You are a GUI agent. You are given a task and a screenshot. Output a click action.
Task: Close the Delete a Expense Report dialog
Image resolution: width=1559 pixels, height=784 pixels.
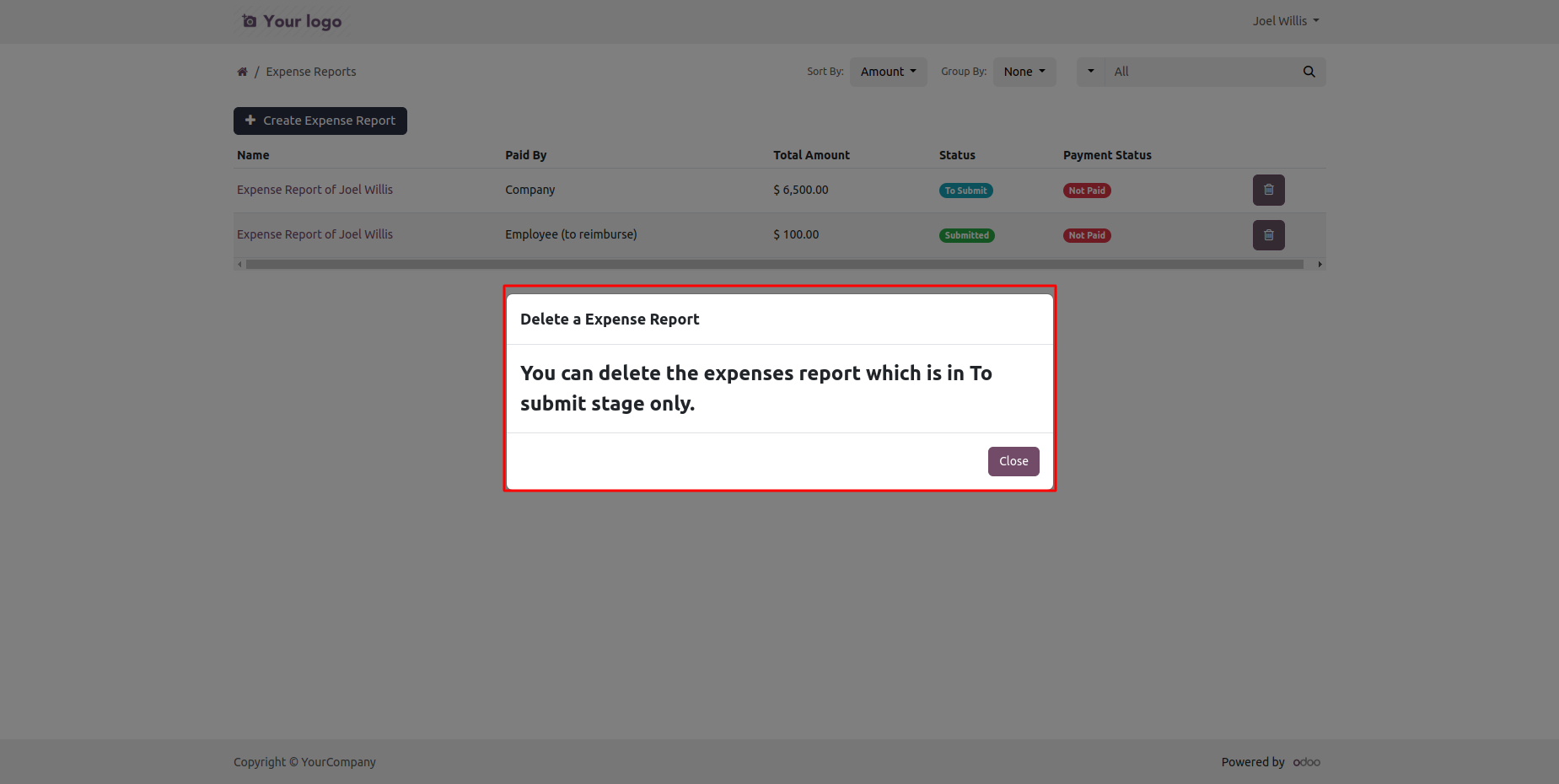[x=1013, y=461]
